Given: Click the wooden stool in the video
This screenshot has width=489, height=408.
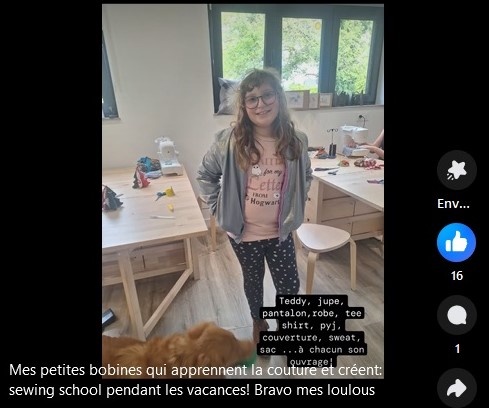Looking at the screenshot, I should pos(324,255).
